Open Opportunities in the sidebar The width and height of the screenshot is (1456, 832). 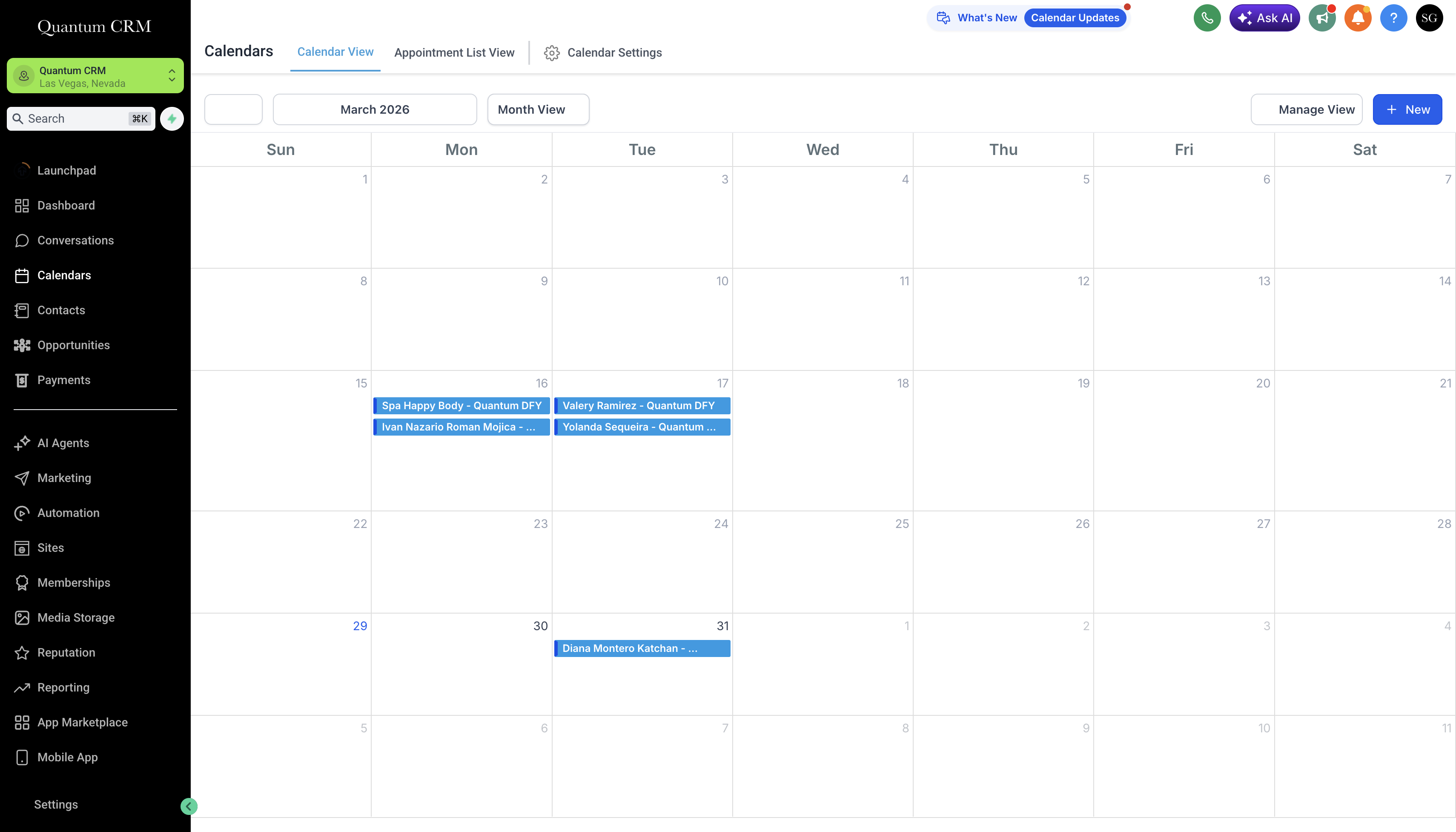(x=73, y=345)
